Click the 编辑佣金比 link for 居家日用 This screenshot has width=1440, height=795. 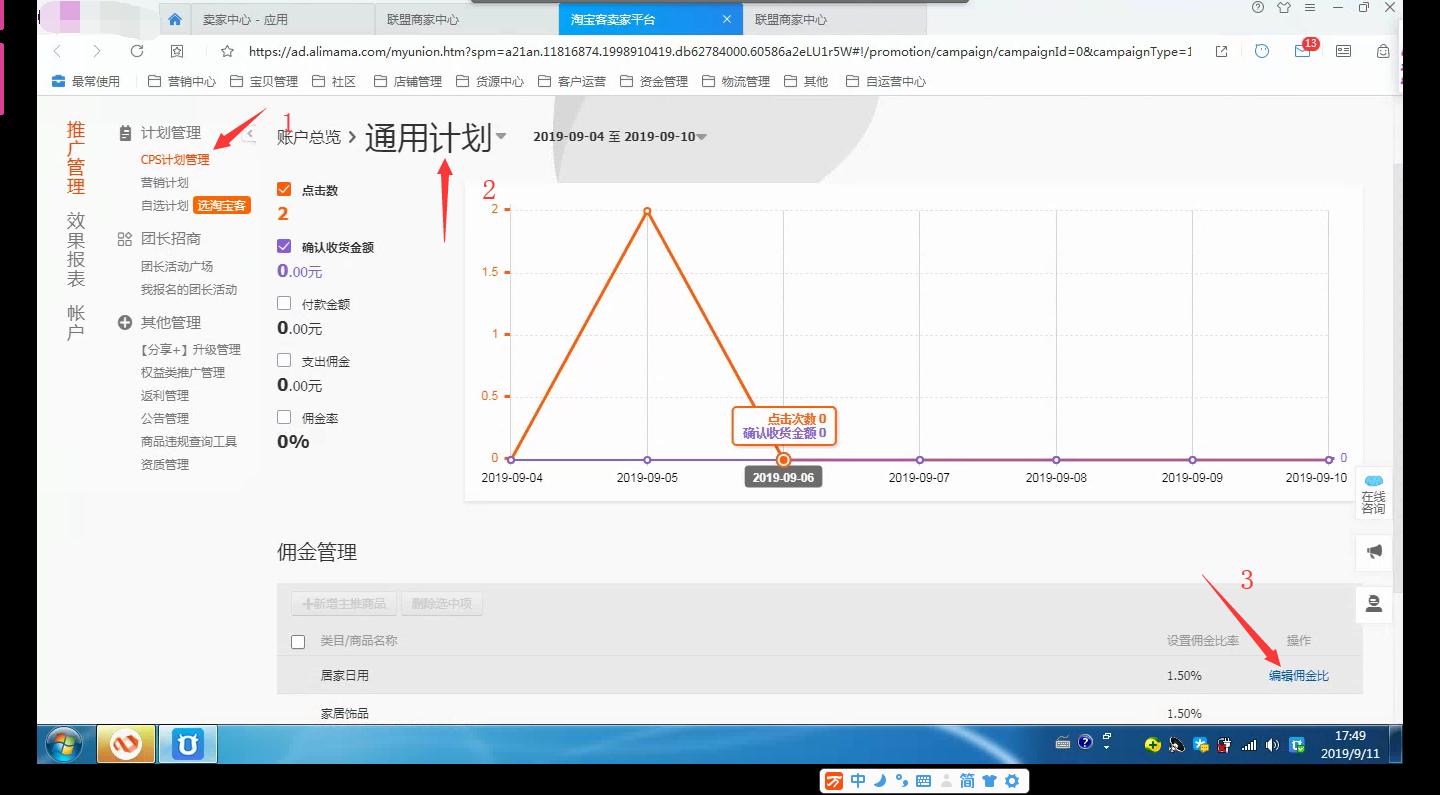tap(1297, 675)
